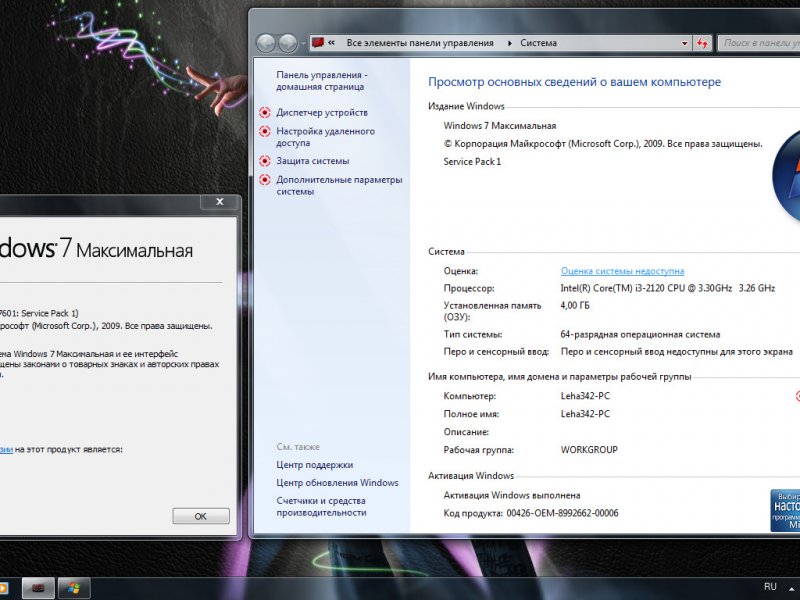Click the WORKGROUP workgroup value
Viewport: 800px width, 600px height.
point(589,450)
